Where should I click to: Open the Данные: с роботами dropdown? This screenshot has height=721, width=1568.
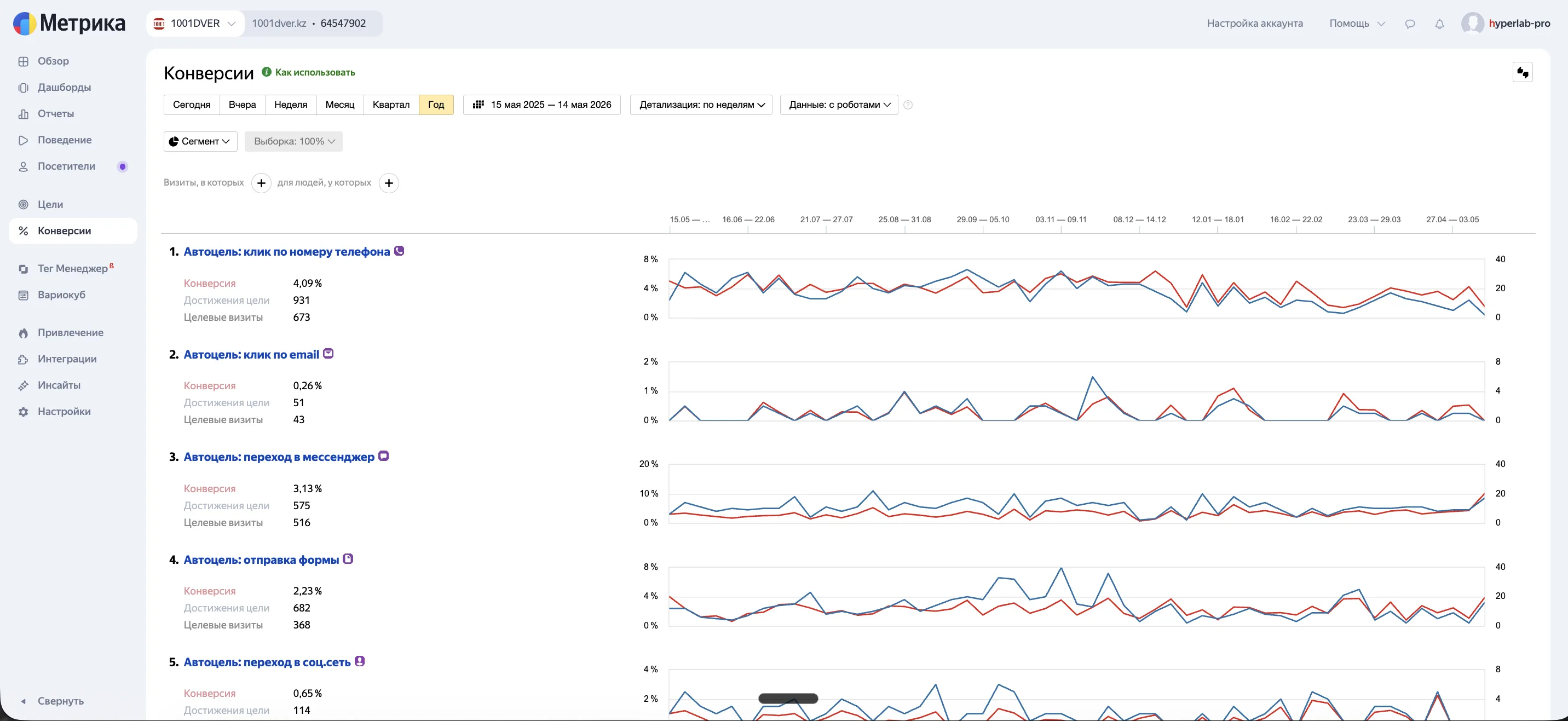[x=839, y=105]
